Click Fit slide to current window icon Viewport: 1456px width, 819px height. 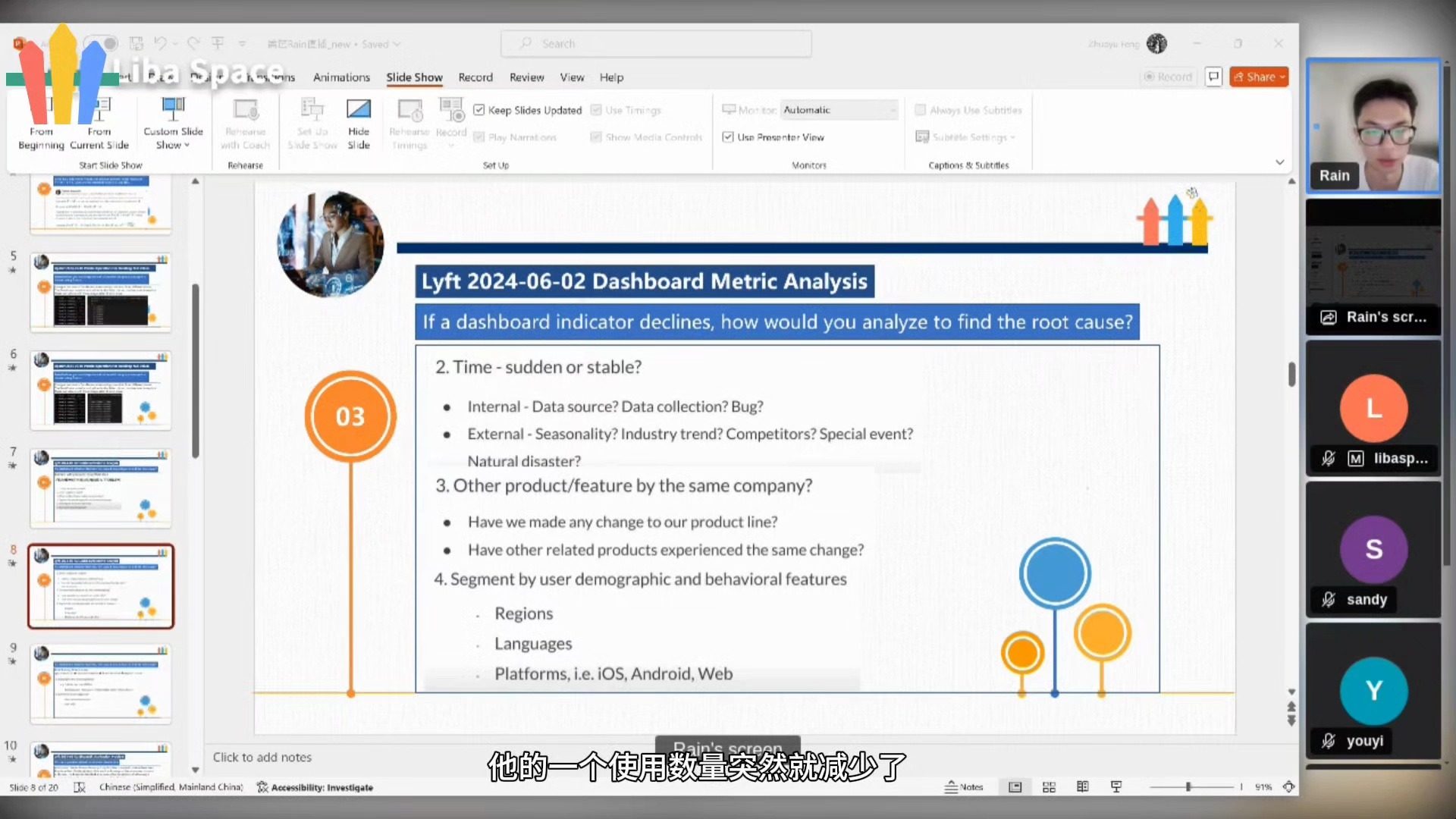point(1288,787)
